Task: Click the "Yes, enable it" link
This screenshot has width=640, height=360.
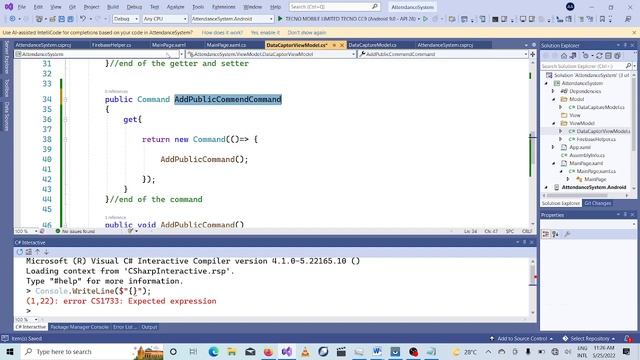Action: (x=265, y=33)
